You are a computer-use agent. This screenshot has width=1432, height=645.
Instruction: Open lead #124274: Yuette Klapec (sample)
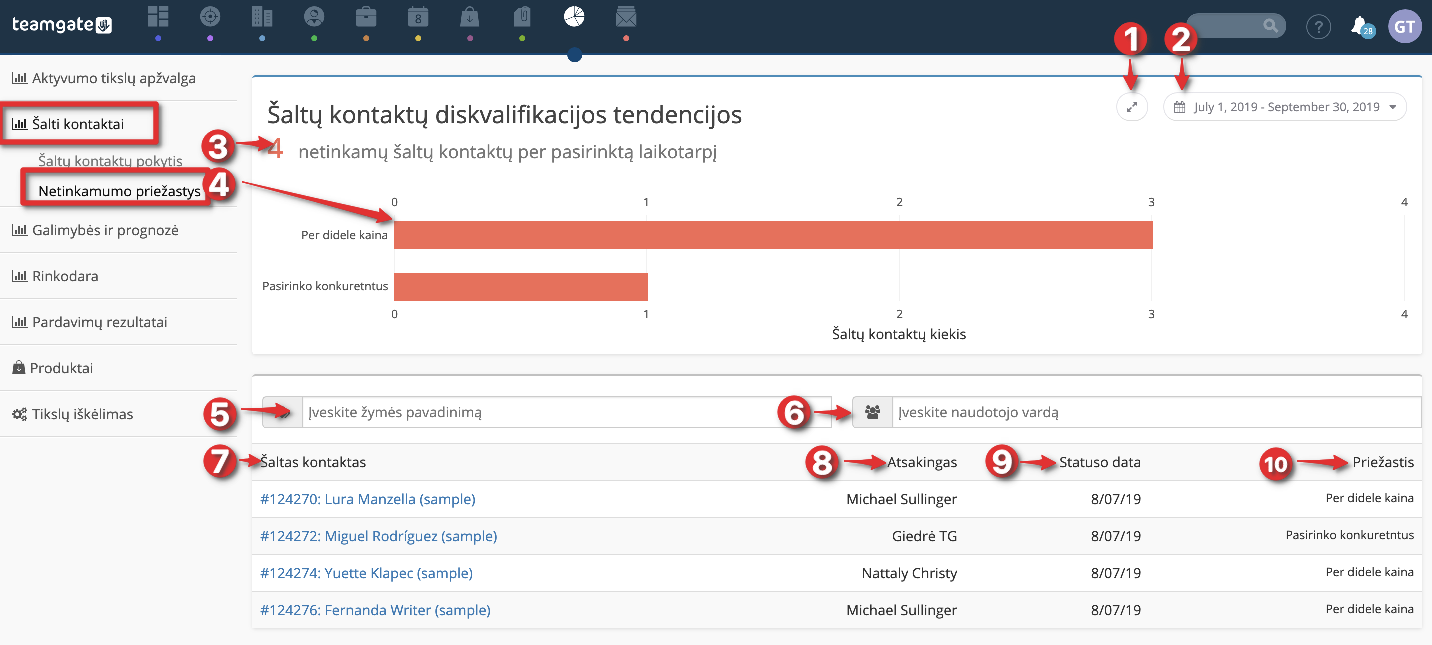[366, 573]
